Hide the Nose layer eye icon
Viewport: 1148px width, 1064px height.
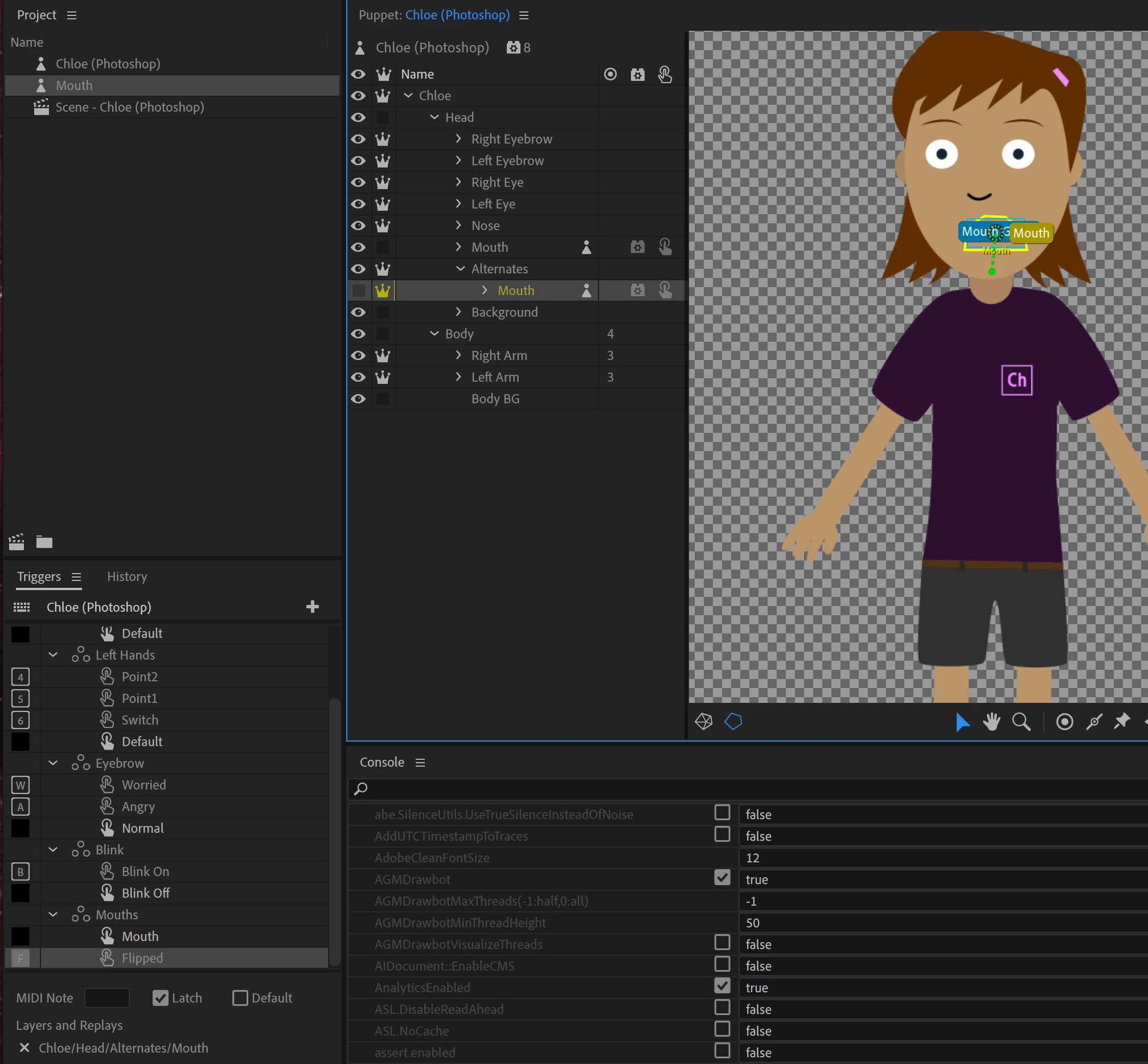(358, 226)
